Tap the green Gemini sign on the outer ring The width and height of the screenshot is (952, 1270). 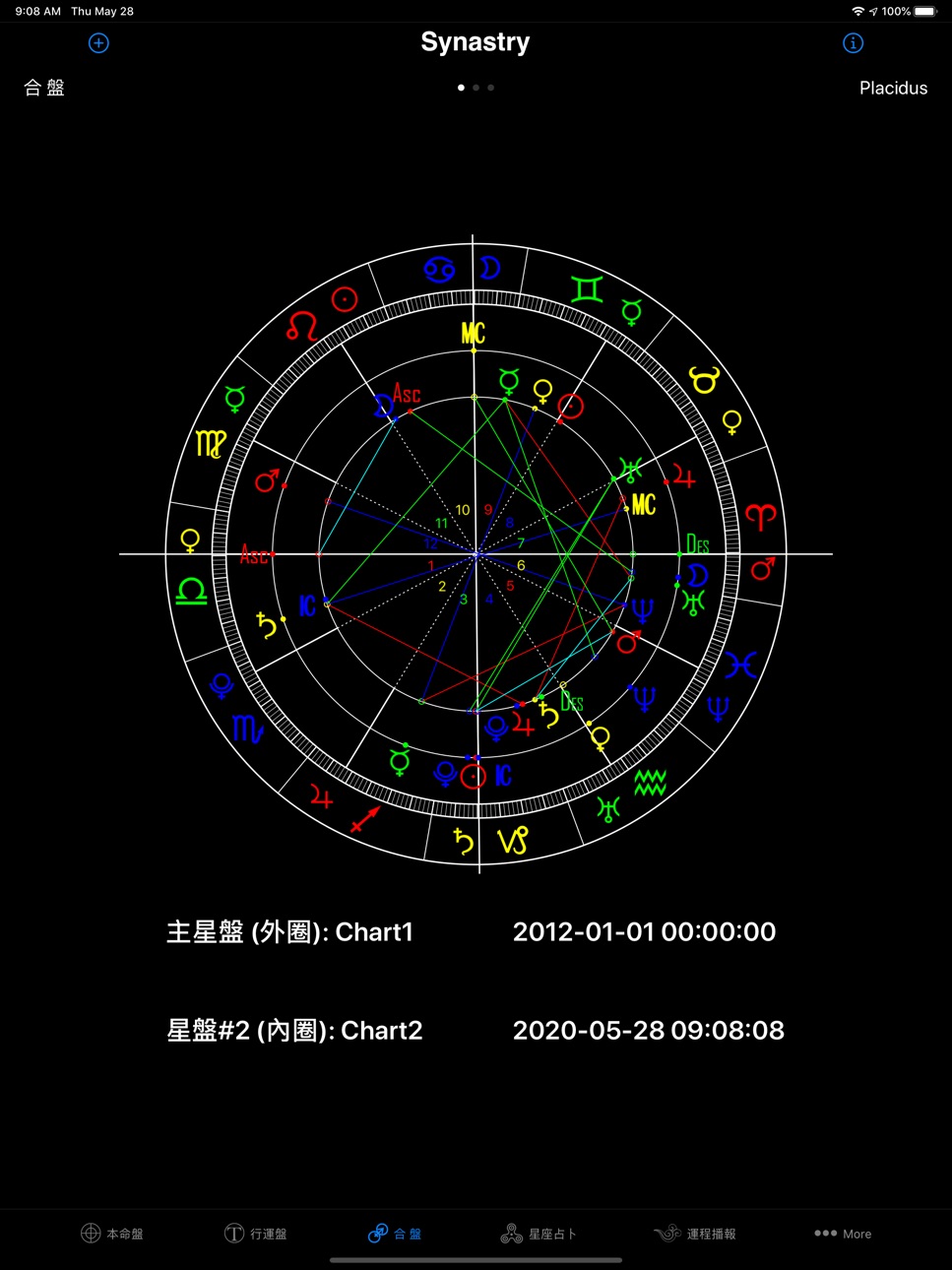[x=587, y=289]
